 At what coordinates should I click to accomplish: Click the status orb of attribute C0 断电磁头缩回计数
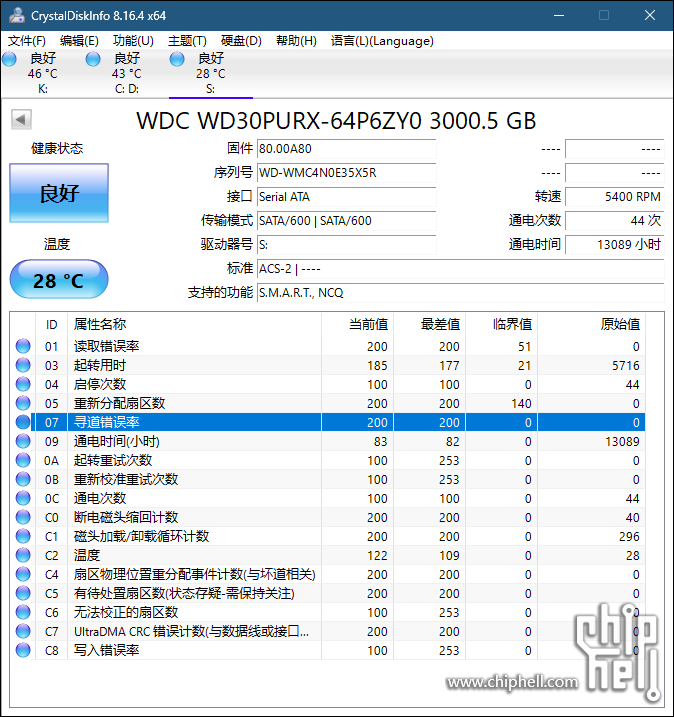pos(23,517)
